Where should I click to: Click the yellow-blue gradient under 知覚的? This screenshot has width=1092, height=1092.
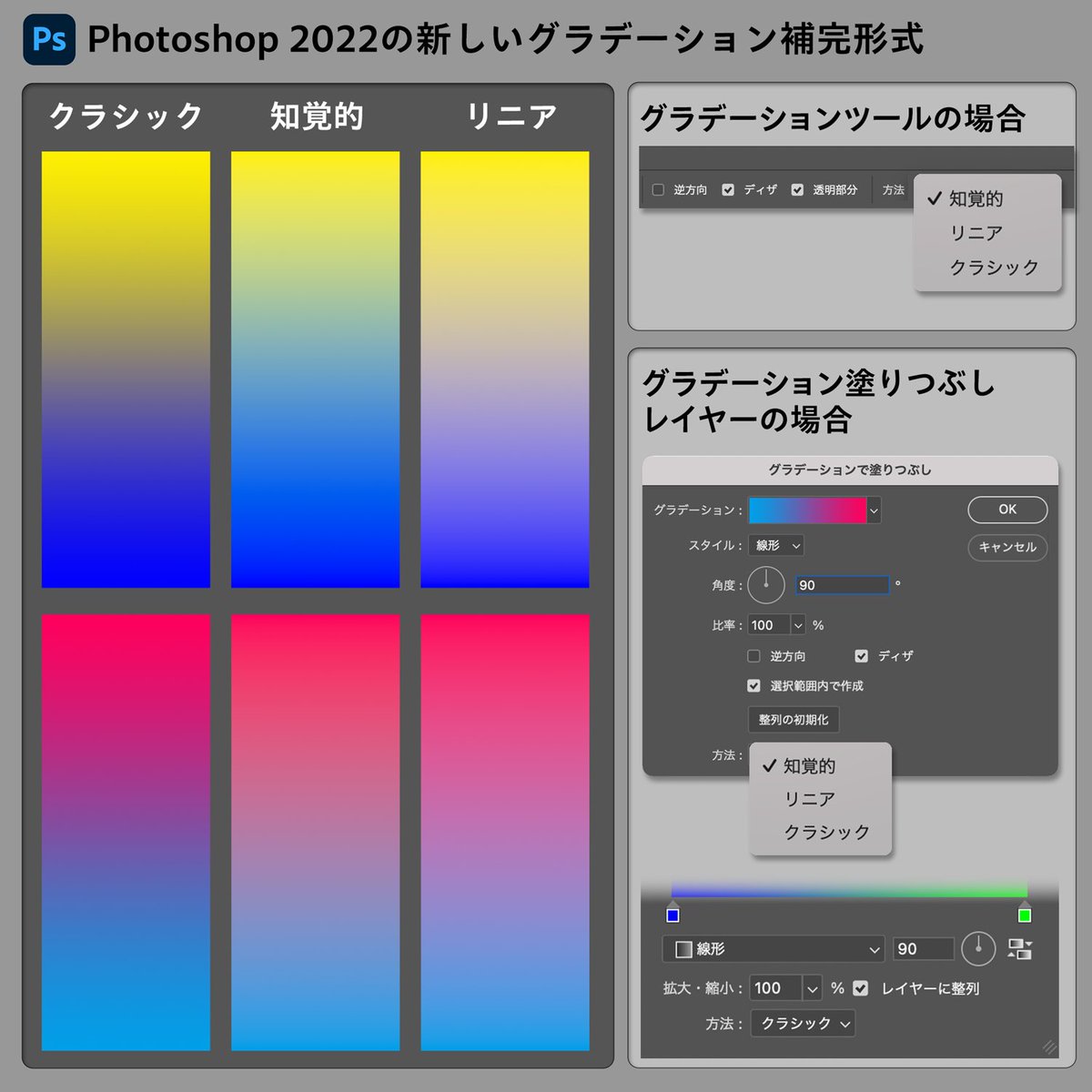click(315, 369)
